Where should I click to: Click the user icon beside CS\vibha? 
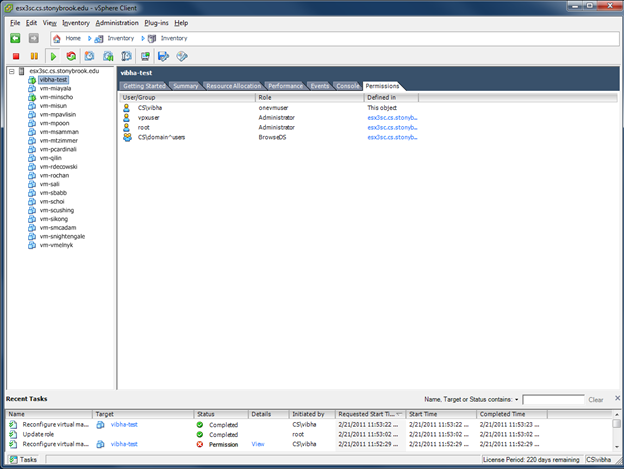(127, 108)
